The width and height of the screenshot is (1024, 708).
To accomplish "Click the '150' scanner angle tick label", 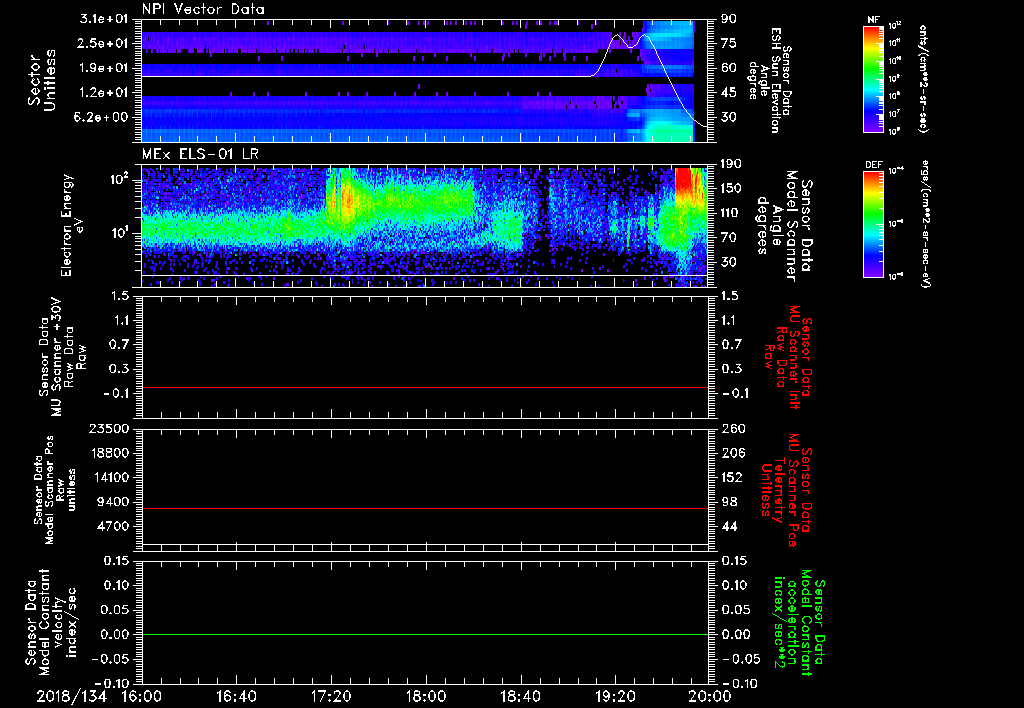I will click(731, 188).
